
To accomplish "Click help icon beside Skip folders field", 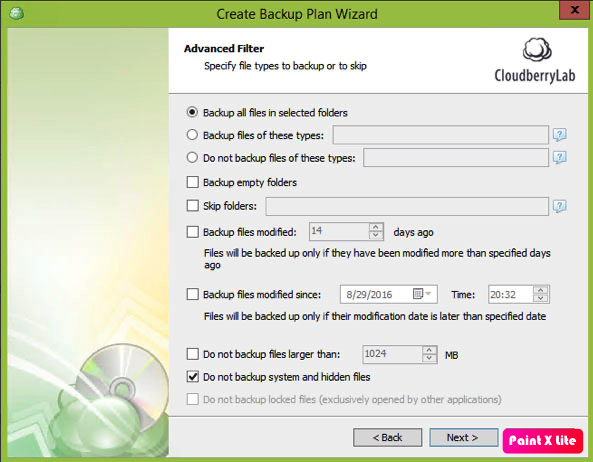I will point(560,206).
